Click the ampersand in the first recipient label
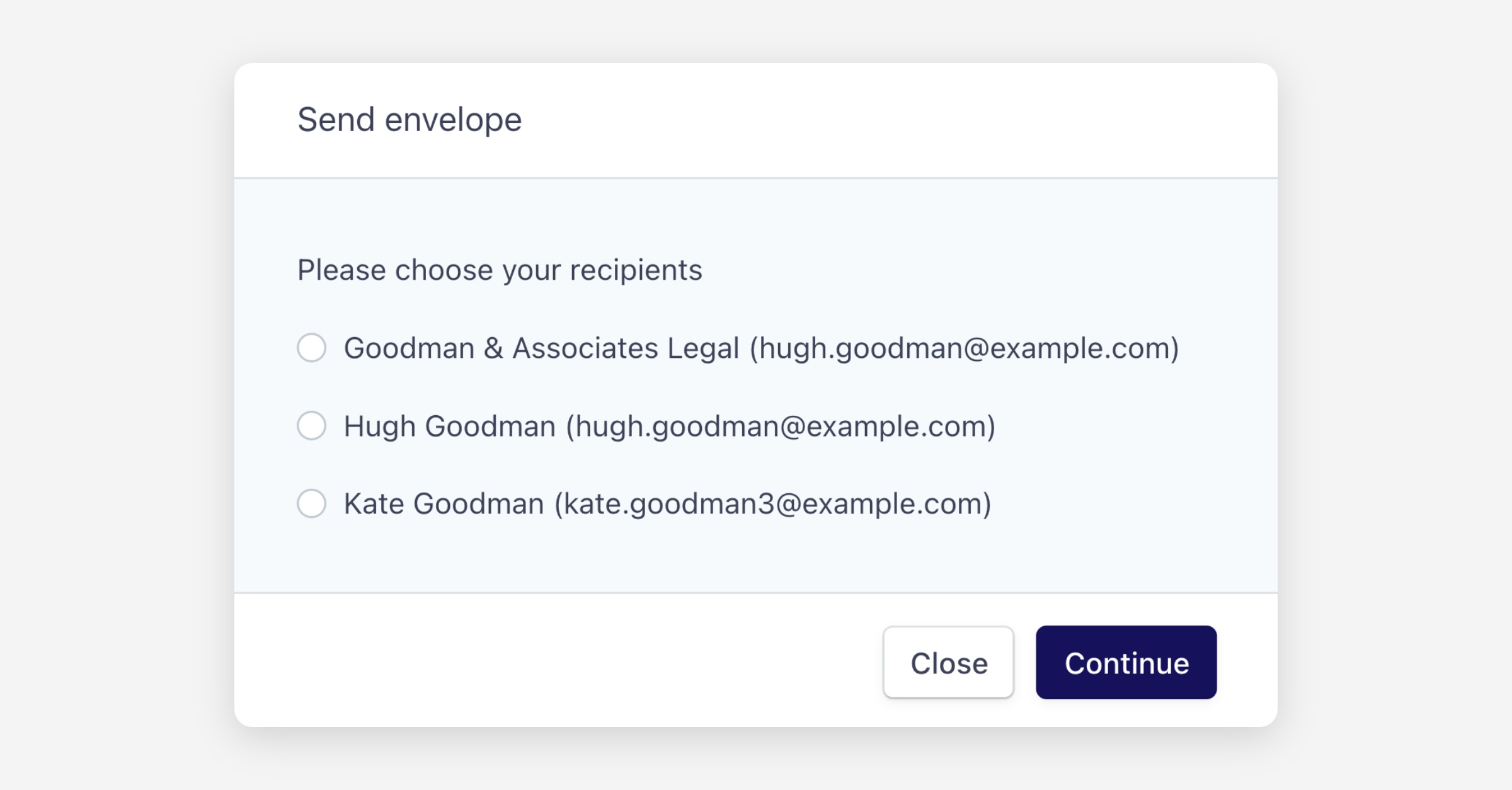Image resolution: width=1512 pixels, height=790 pixels. pos(493,348)
